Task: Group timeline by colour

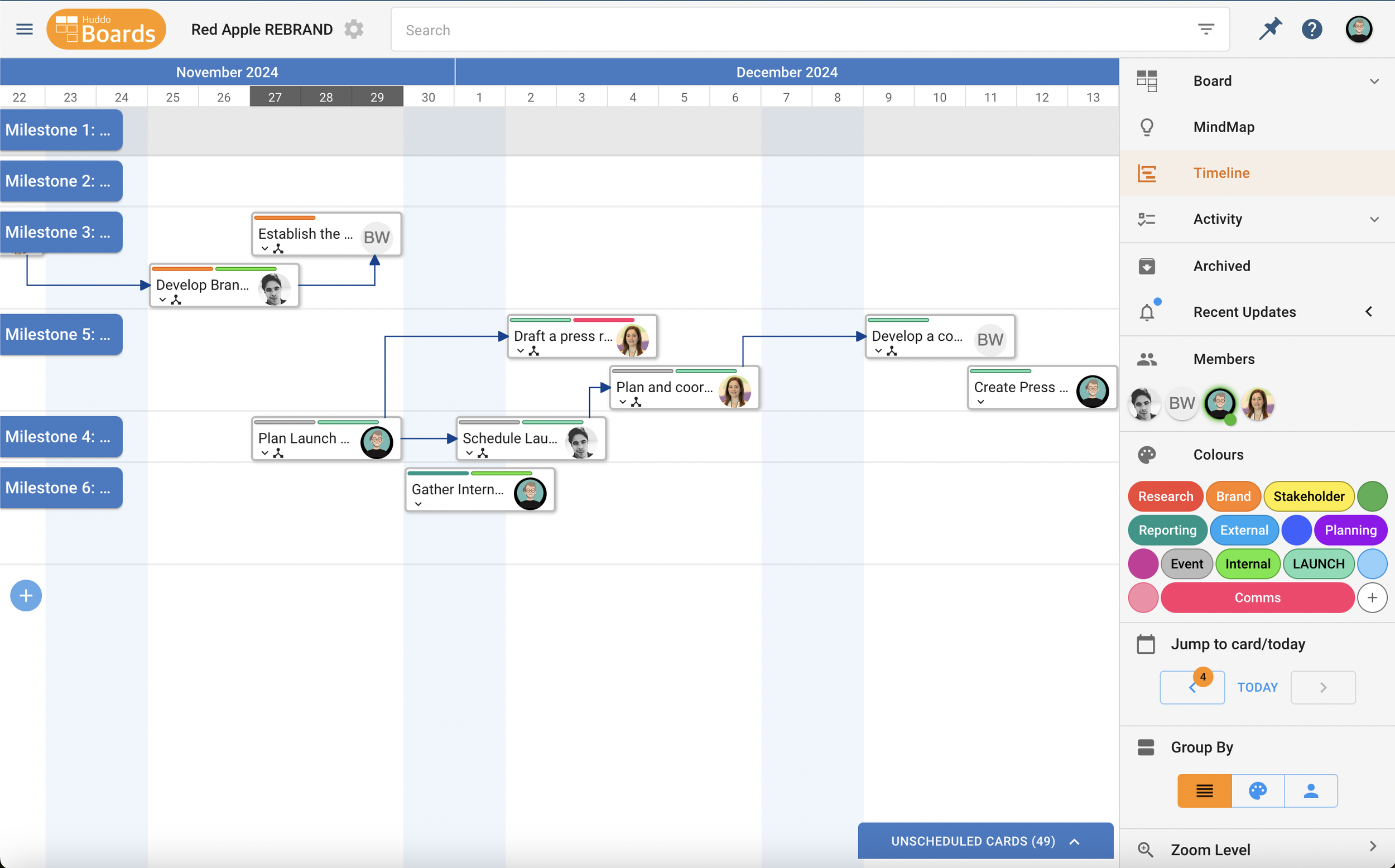Action: pos(1257,791)
